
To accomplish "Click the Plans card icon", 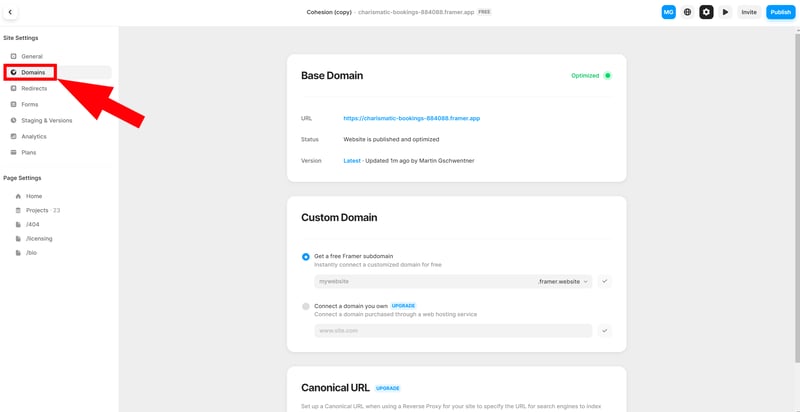I will pyautogui.click(x=14, y=152).
